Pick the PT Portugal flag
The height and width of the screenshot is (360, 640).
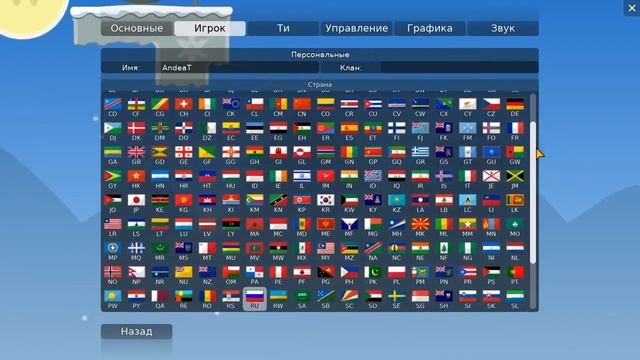tap(515, 272)
